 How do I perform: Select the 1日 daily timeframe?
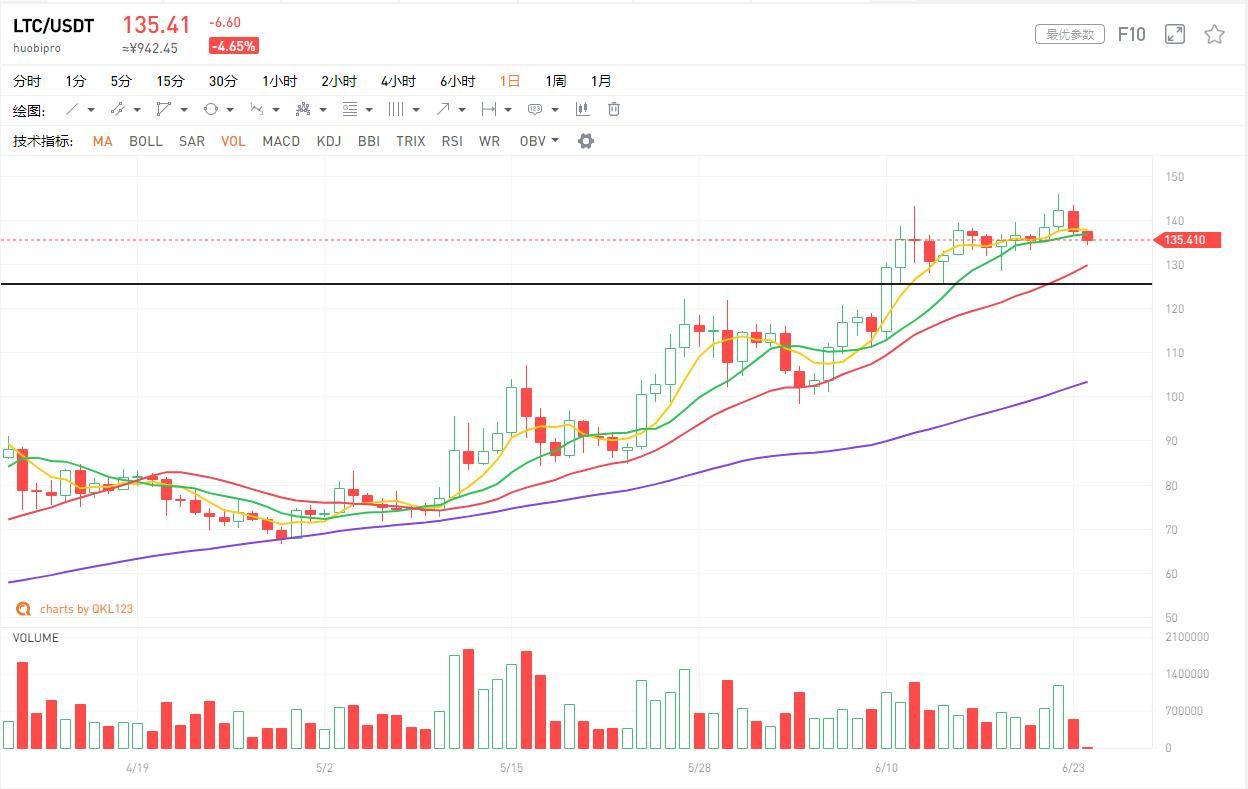[510, 81]
